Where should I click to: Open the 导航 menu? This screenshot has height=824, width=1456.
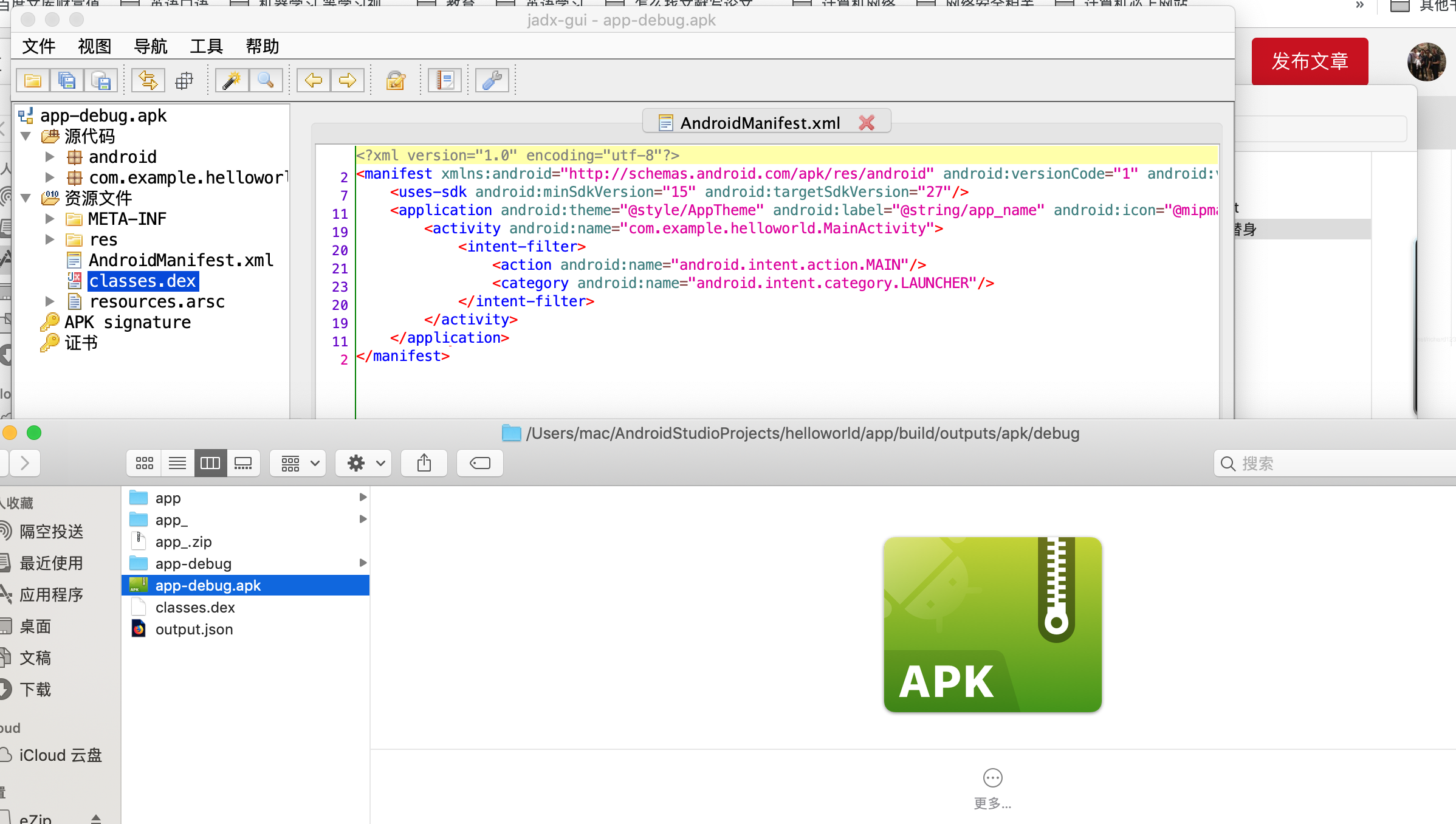(x=150, y=46)
